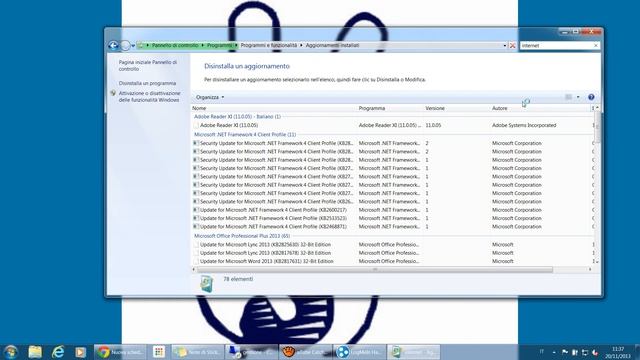Go back with the blue back arrow
The width and height of the screenshot is (640, 360).
point(113,46)
